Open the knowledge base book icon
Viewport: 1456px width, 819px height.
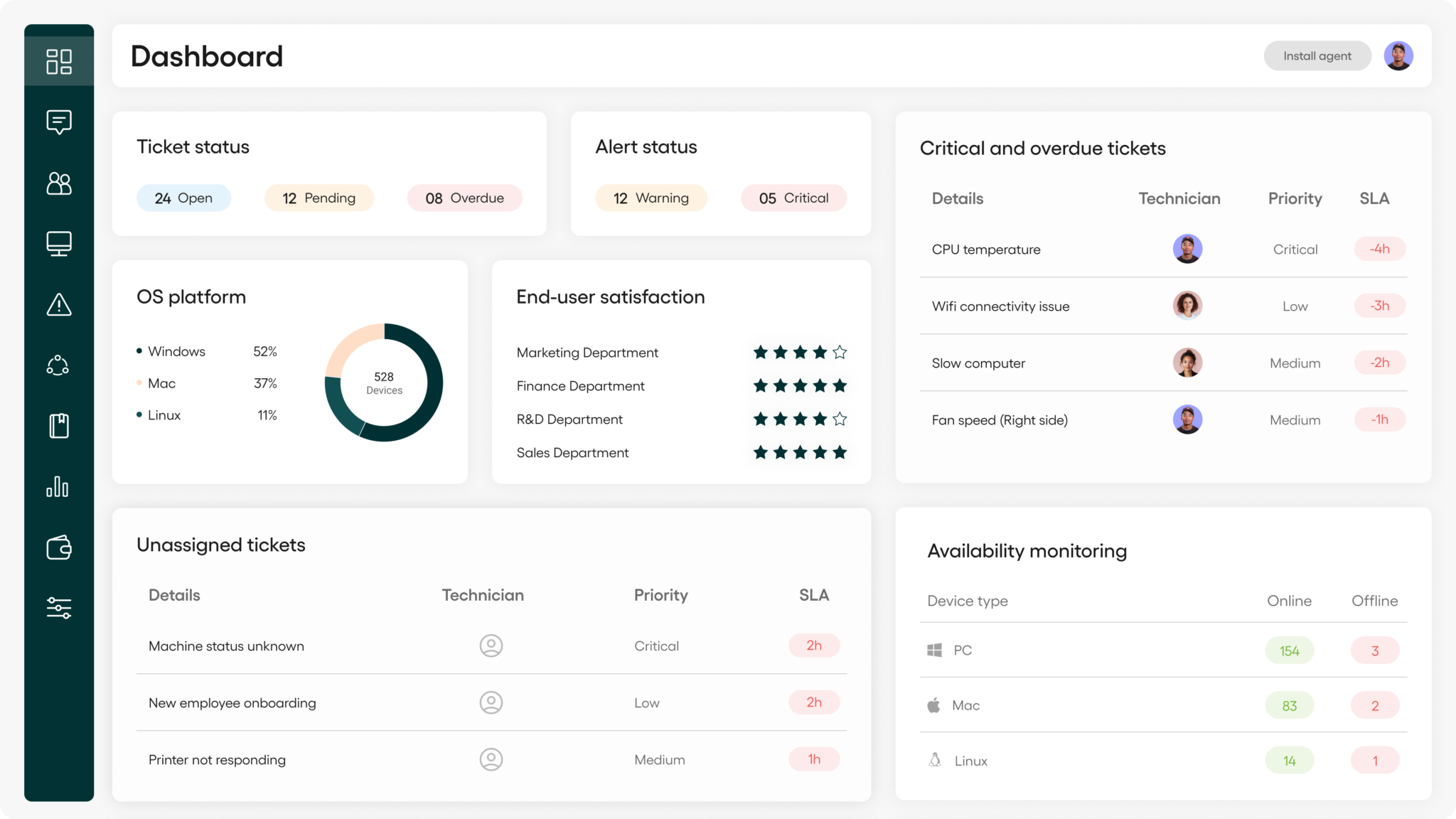[x=59, y=425]
